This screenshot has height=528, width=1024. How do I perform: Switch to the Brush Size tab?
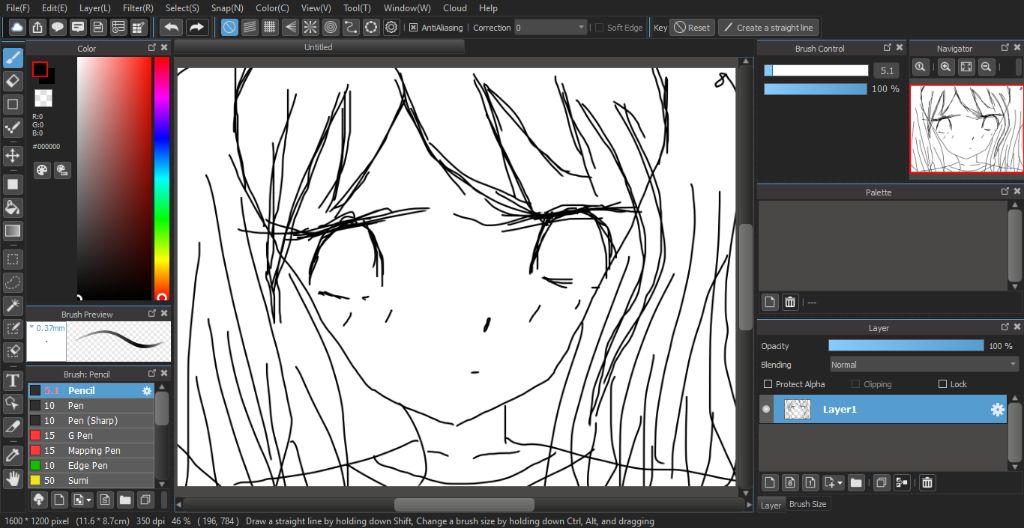tap(808, 504)
